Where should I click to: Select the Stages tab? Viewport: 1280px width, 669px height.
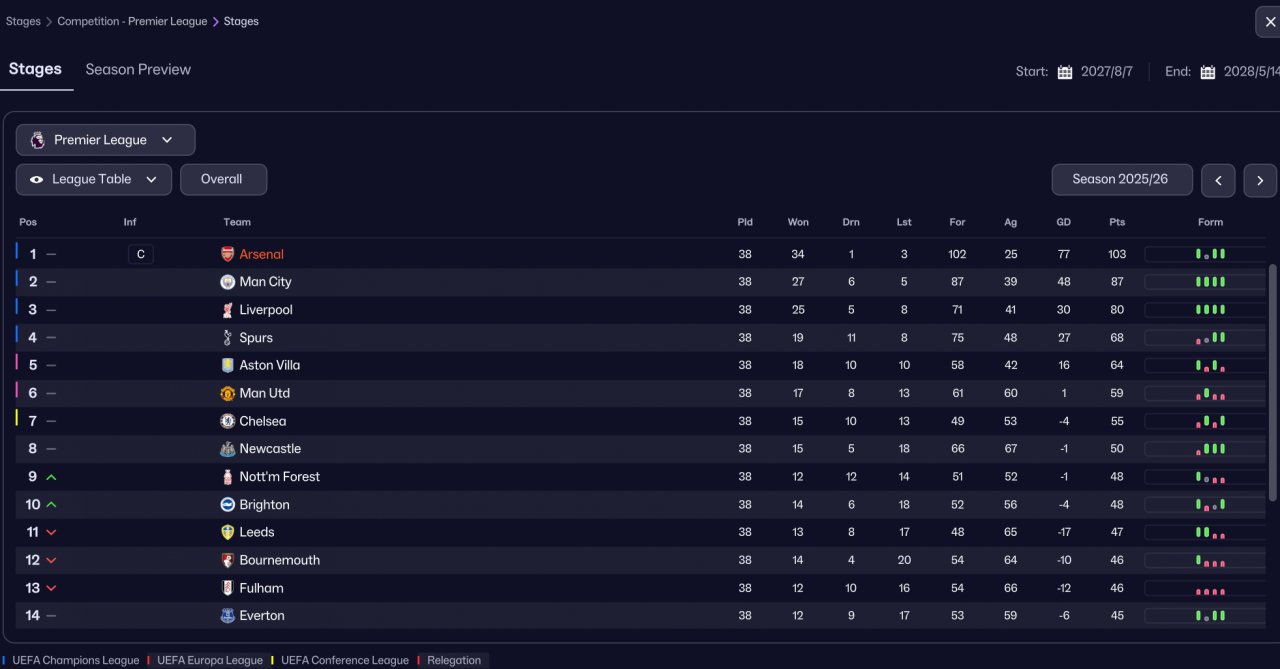[35, 69]
